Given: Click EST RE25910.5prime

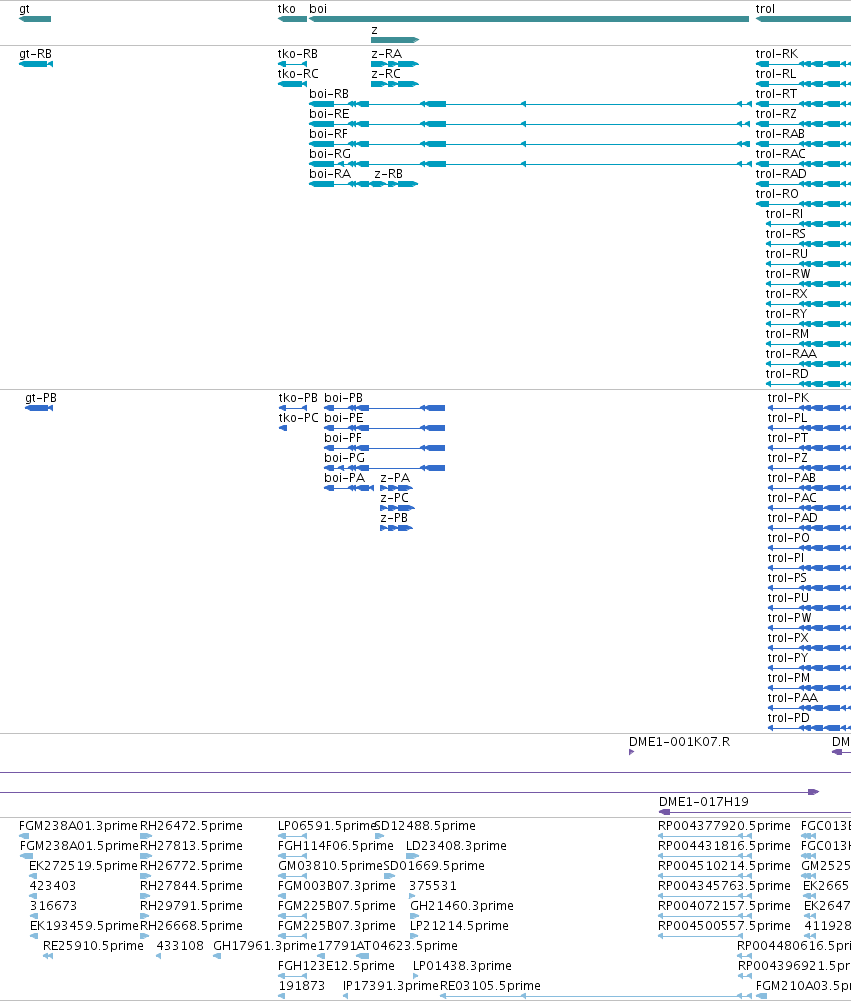Looking at the screenshot, I should pos(93,946).
